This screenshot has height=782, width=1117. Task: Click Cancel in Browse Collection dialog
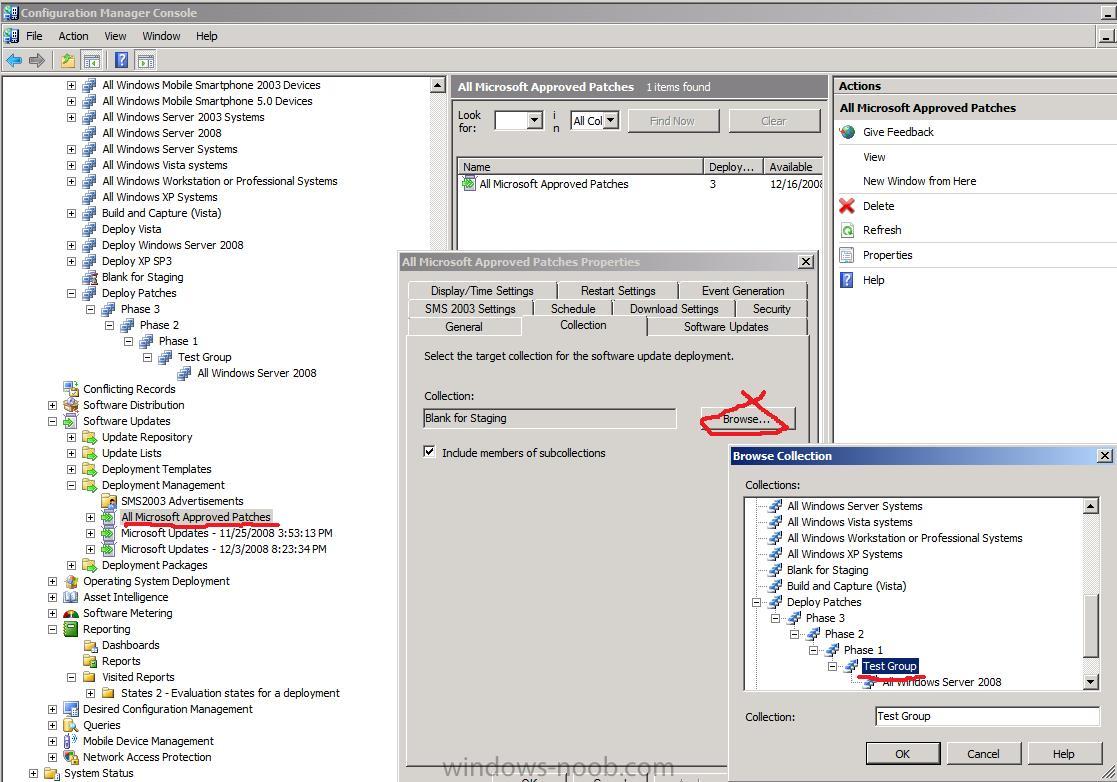click(983, 754)
